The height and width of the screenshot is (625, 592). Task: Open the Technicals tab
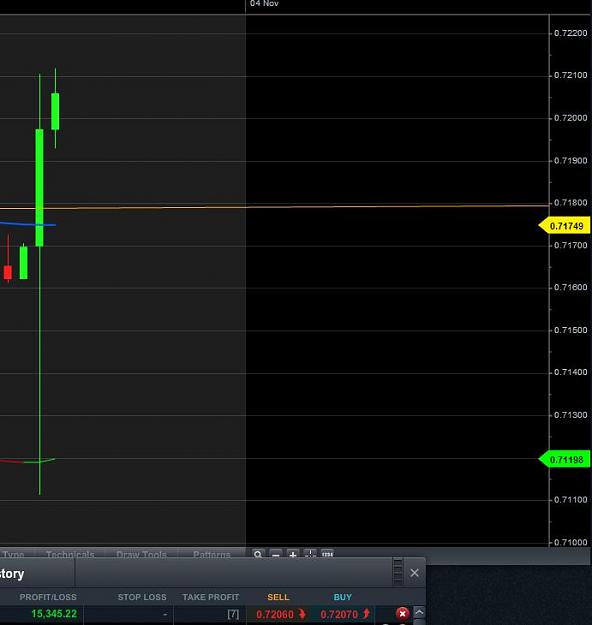tap(70, 554)
